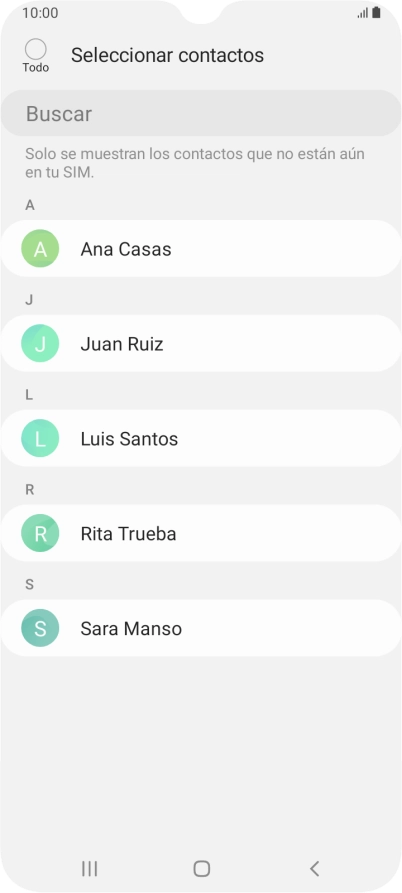Viewport: 402px width, 893px height.
Task: Tap Ana Casas green avatar icon
Action: point(40,249)
